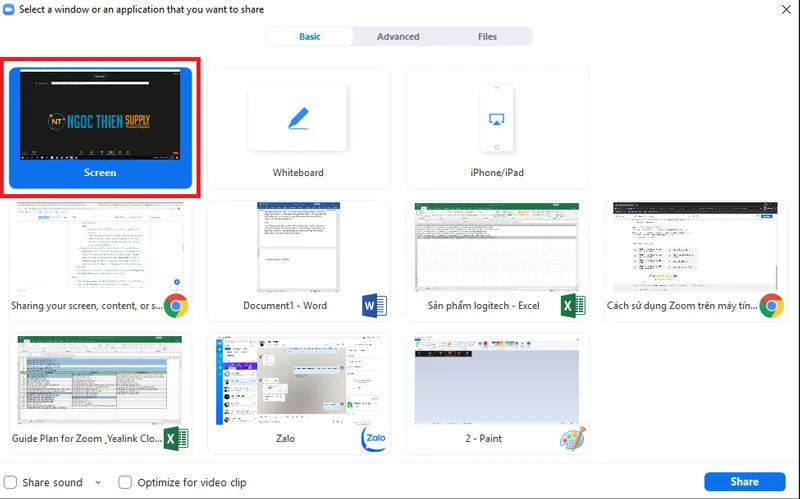Enable Optimize for video clip checkbox
The height and width of the screenshot is (499, 800).
tap(125, 482)
